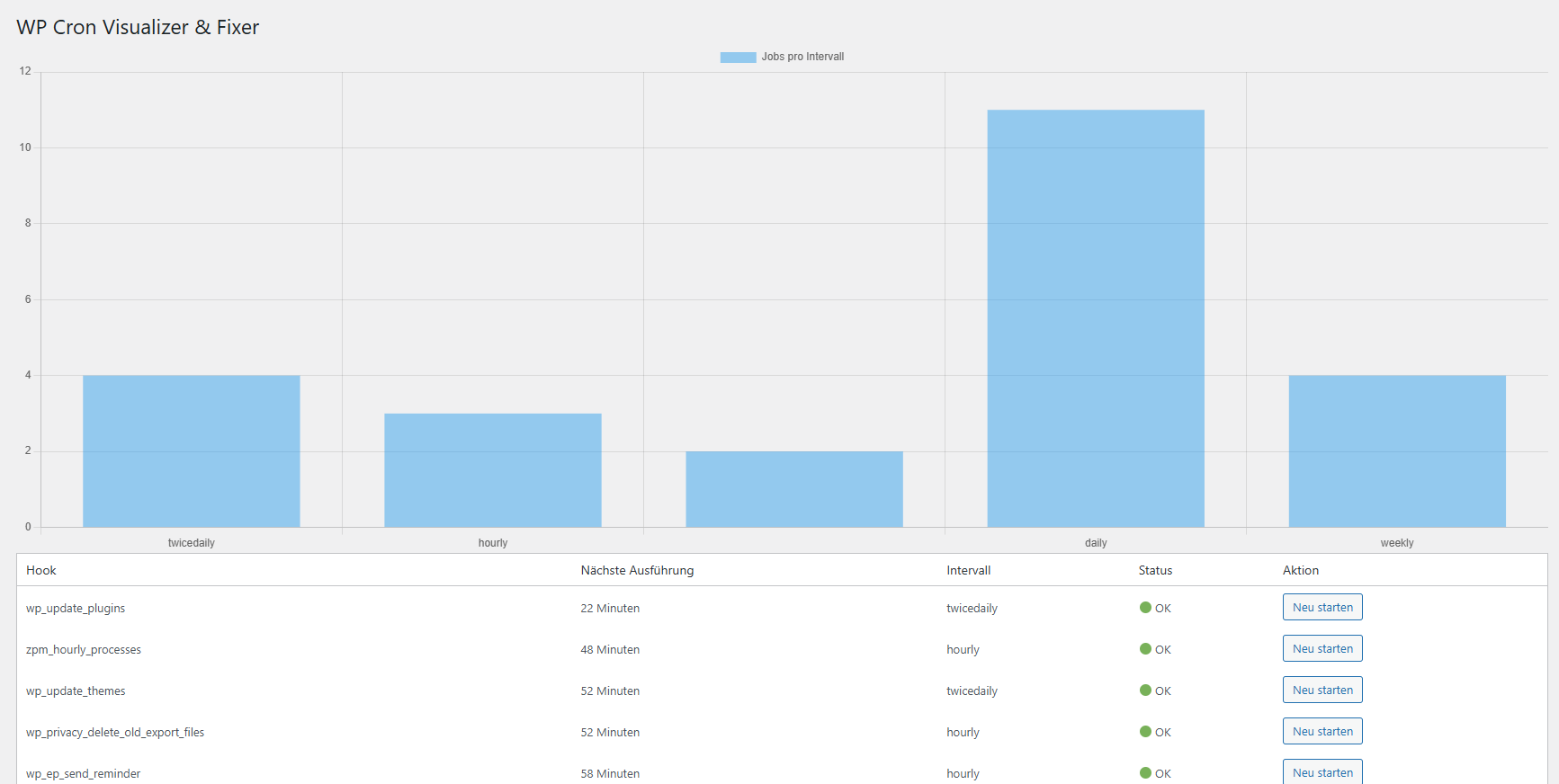Click the green OK dot for wp_ep_send_reminder
This screenshot has height=784, width=1559.
click(x=1145, y=773)
